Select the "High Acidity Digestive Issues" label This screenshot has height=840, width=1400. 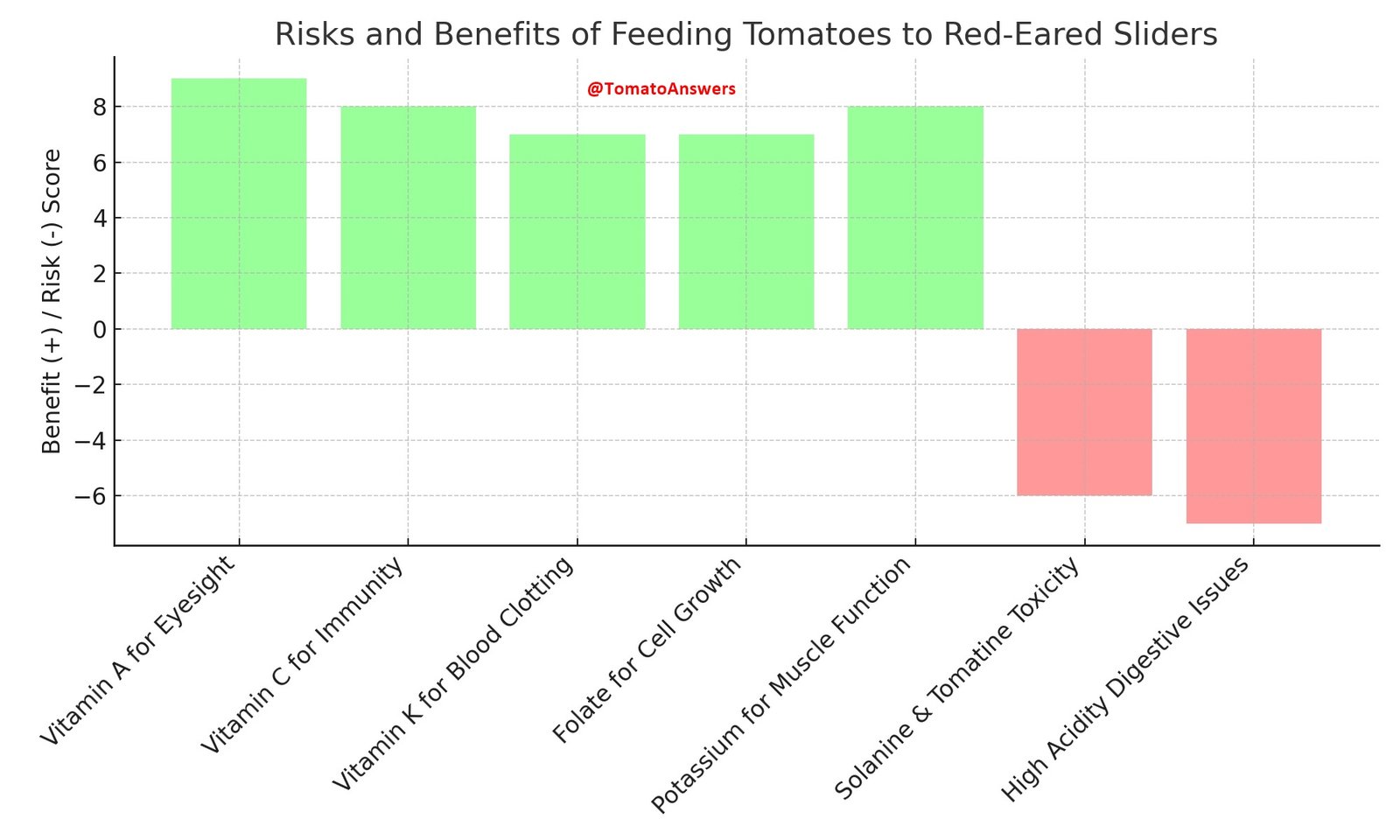[x=1125, y=680]
